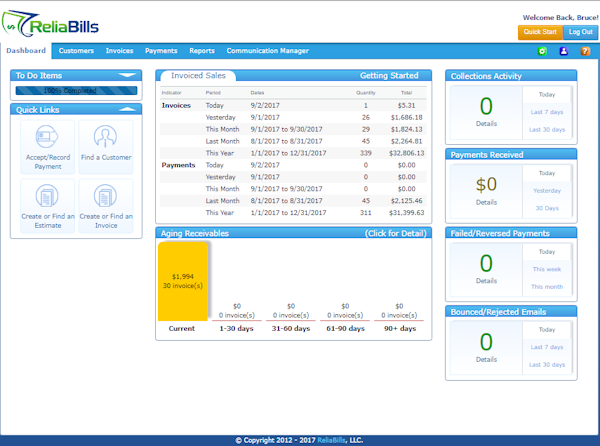Viewport: 600px width, 446px height.
Task: Click Aging Receivables Click for Detail link
Action: tap(395, 233)
